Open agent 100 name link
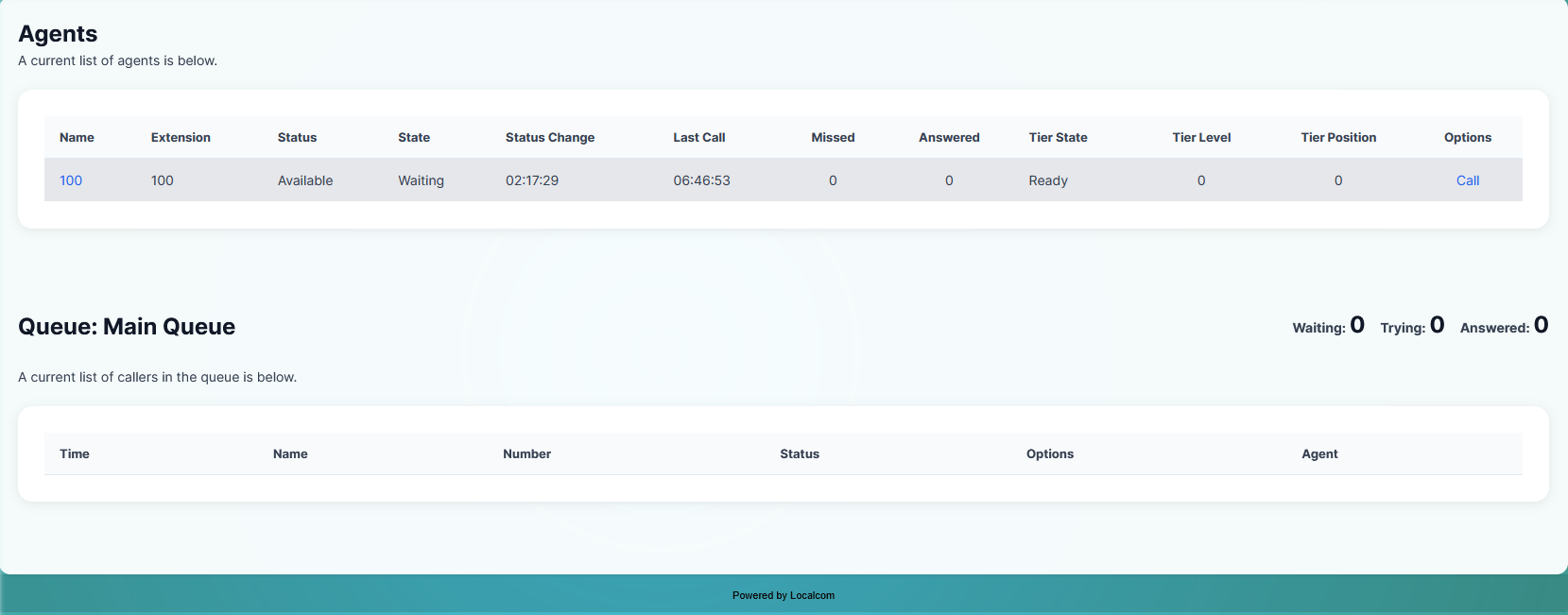Viewport: 1568px width, 615px height. (71, 180)
